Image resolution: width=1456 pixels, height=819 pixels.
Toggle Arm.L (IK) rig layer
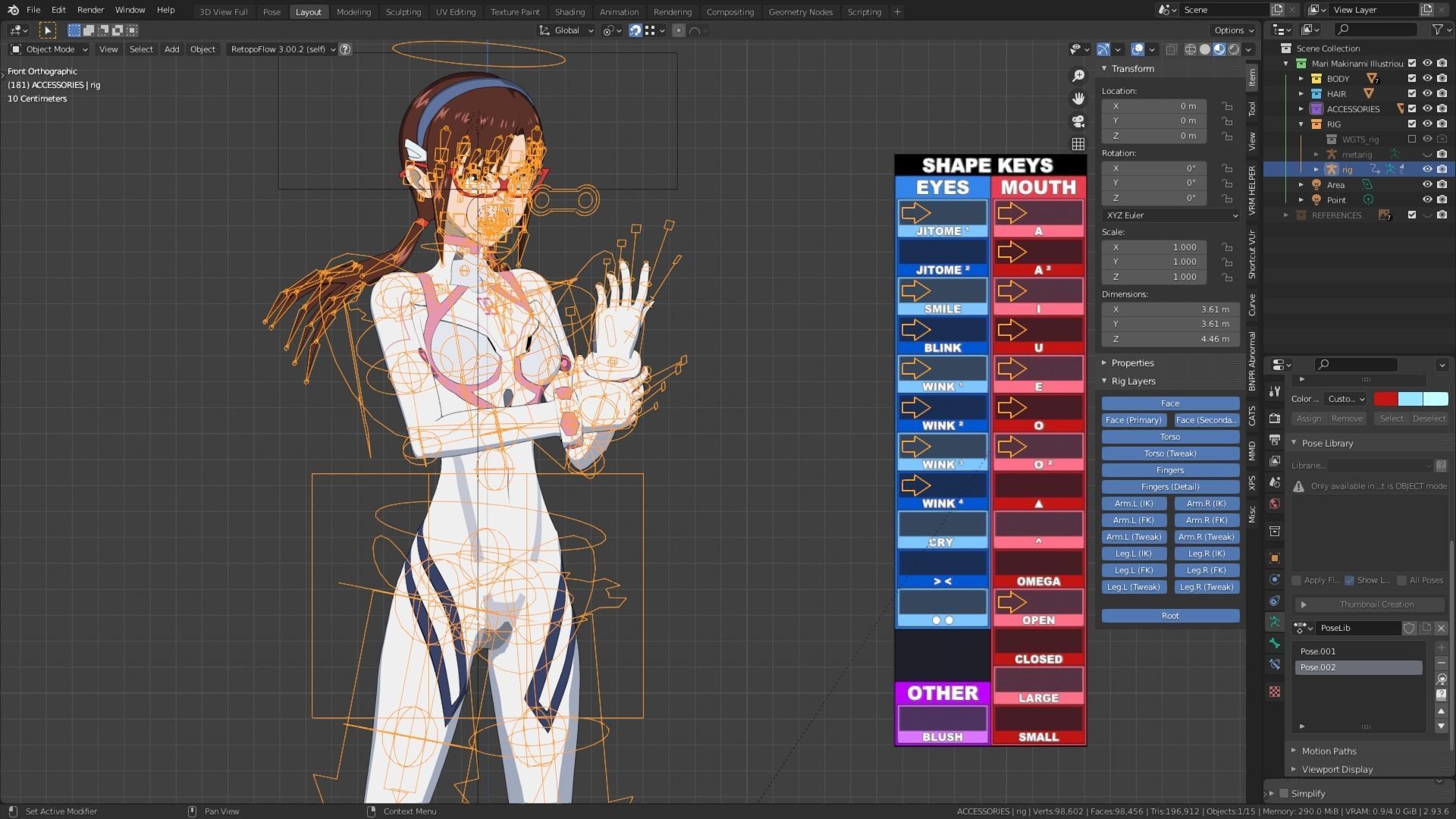pos(1134,504)
